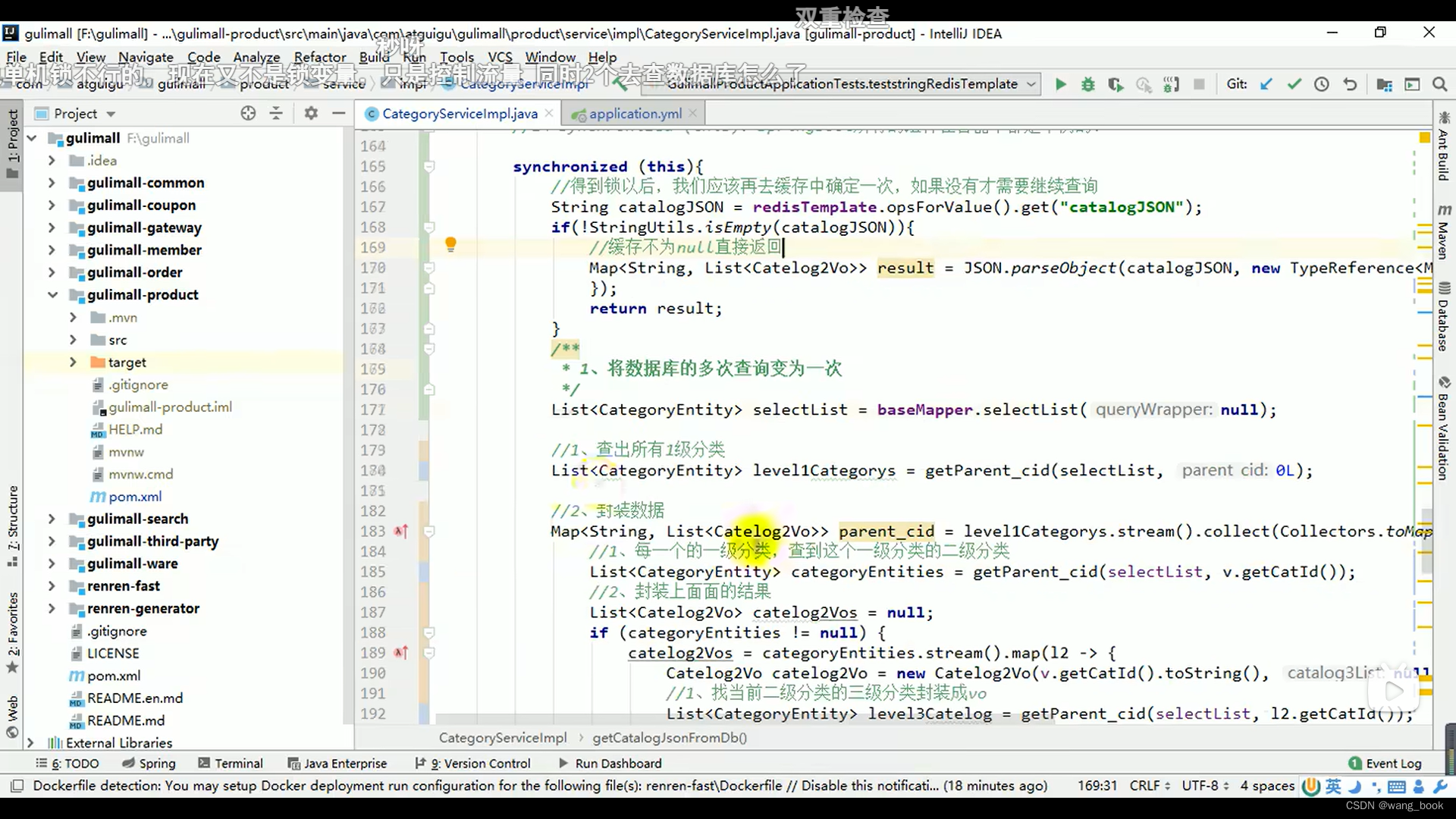Click the gray Stop icon
This screenshot has height=819, width=1456.
coord(1199,84)
